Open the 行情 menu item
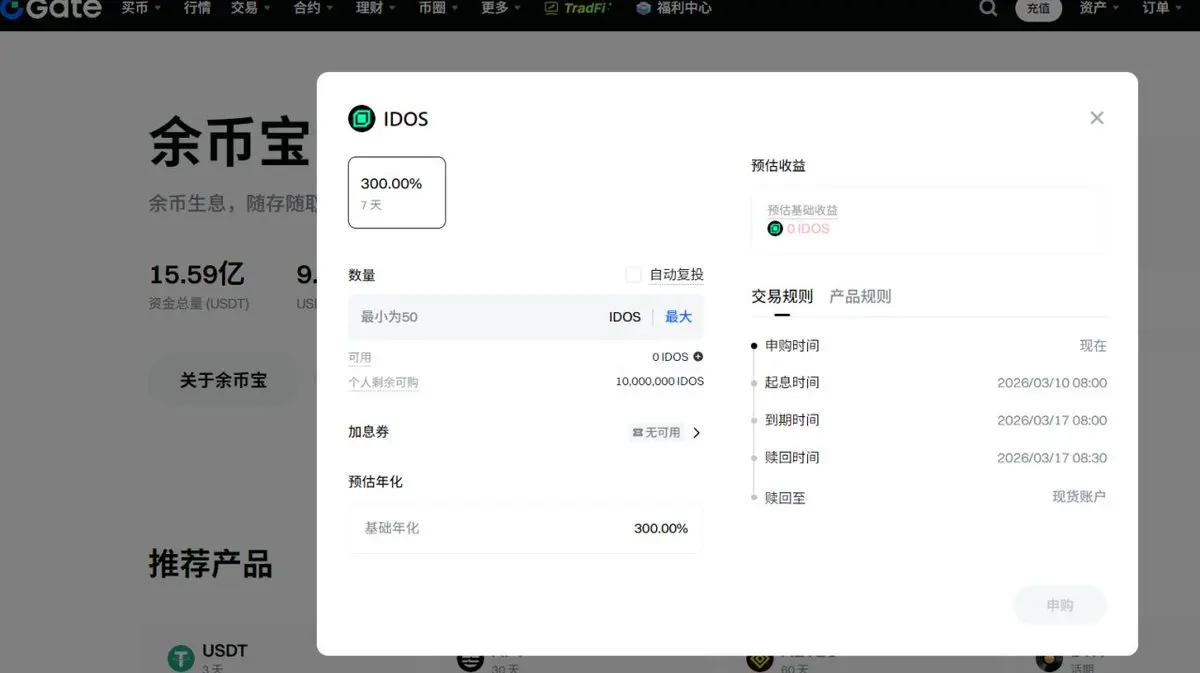 tap(197, 8)
